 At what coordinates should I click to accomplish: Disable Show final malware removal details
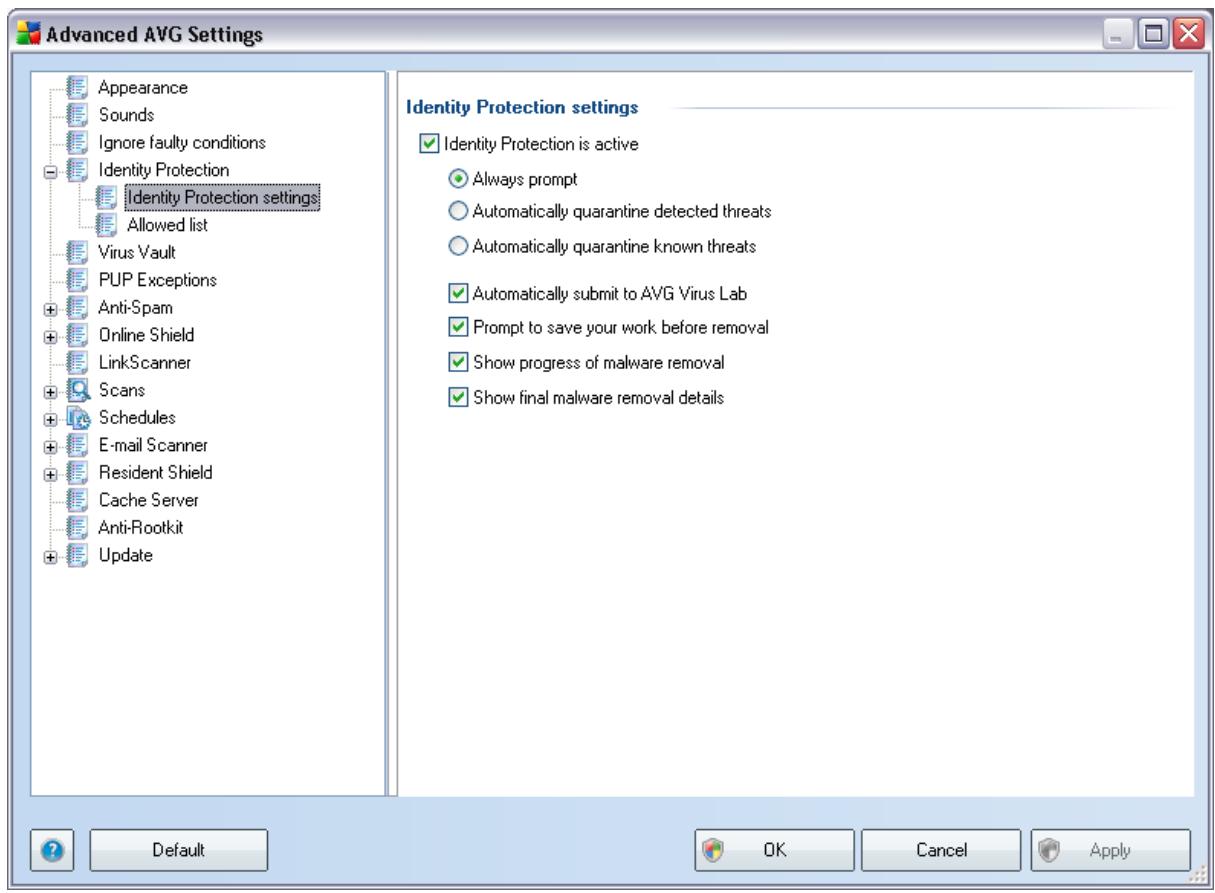pyautogui.click(x=457, y=397)
